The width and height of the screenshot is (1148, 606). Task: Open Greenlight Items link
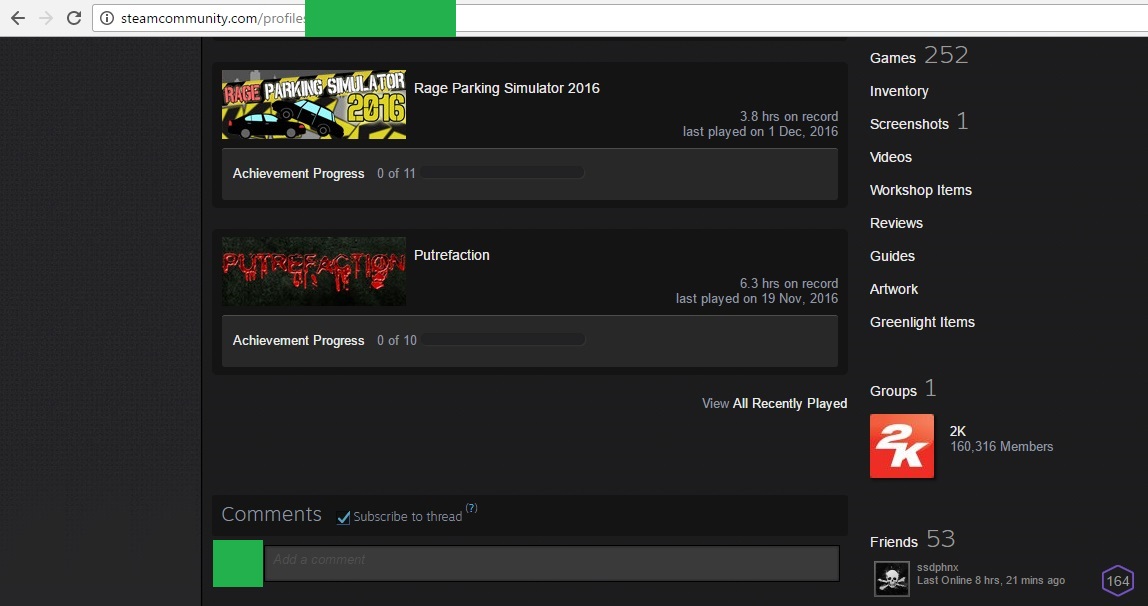click(x=922, y=322)
